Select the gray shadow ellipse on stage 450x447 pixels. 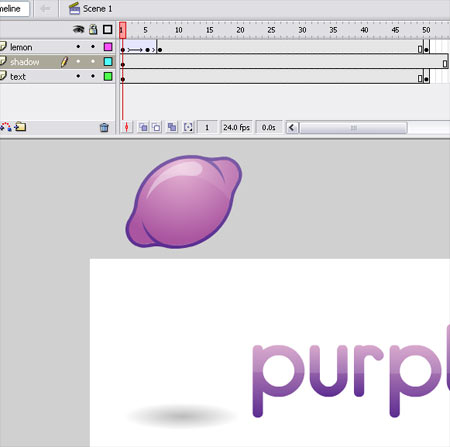(182, 416)
